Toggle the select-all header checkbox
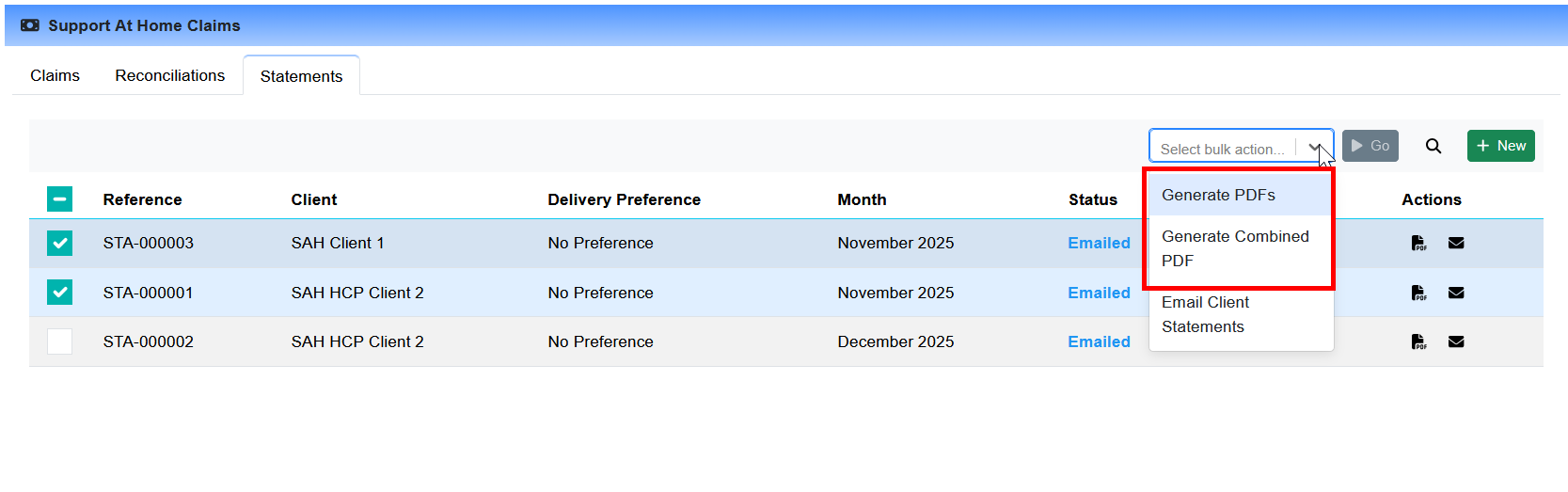Screen dimensions: 1568x492 tap(59, 199)
